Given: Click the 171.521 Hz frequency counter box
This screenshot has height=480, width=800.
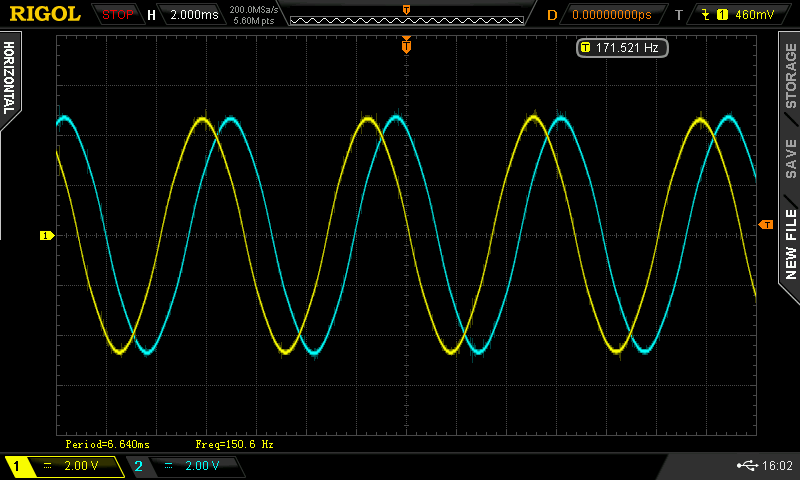Looking at the screenshot, I should click(x=622, y=48).
